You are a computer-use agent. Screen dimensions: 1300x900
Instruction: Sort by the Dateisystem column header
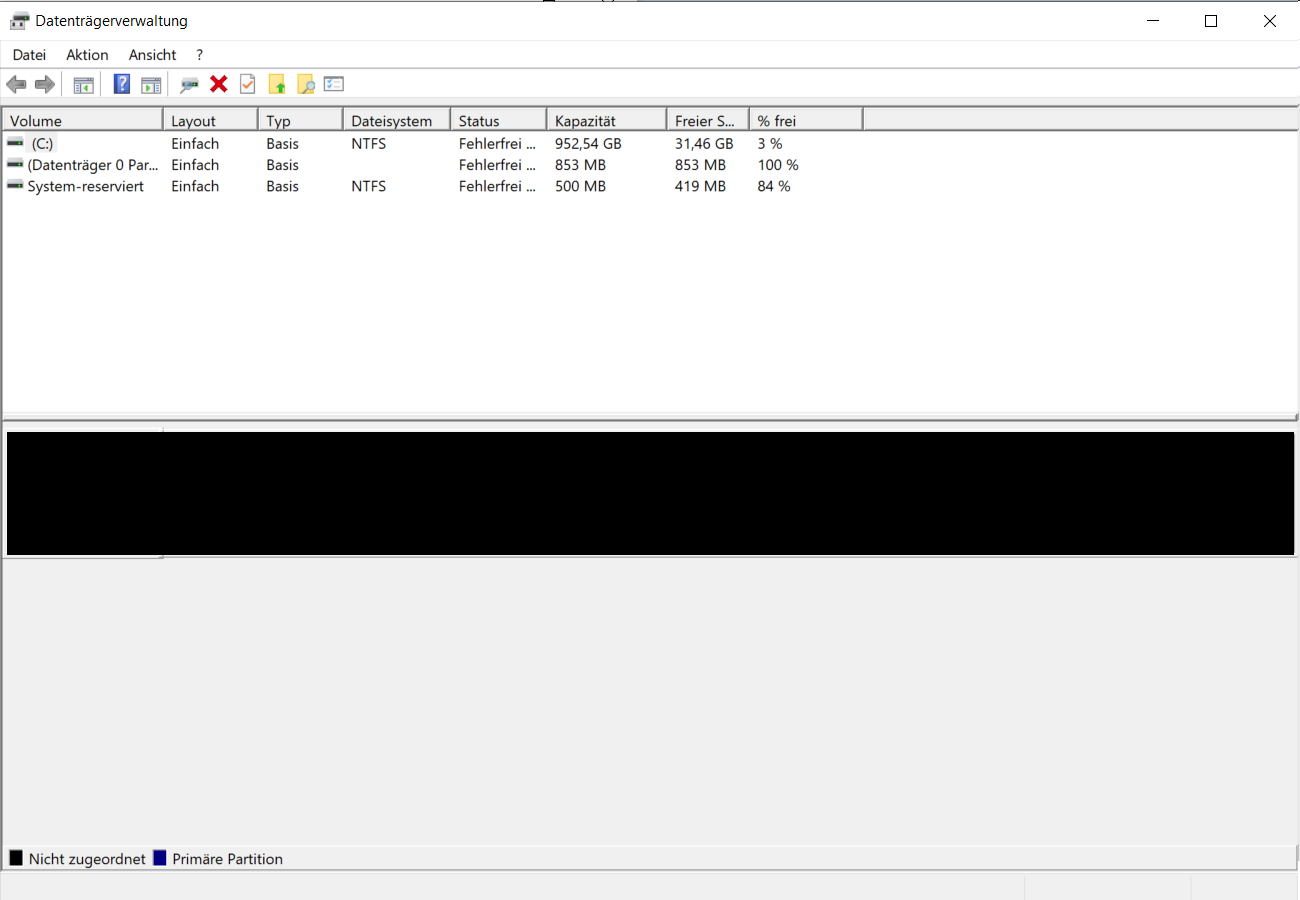[x=396, y=120]
